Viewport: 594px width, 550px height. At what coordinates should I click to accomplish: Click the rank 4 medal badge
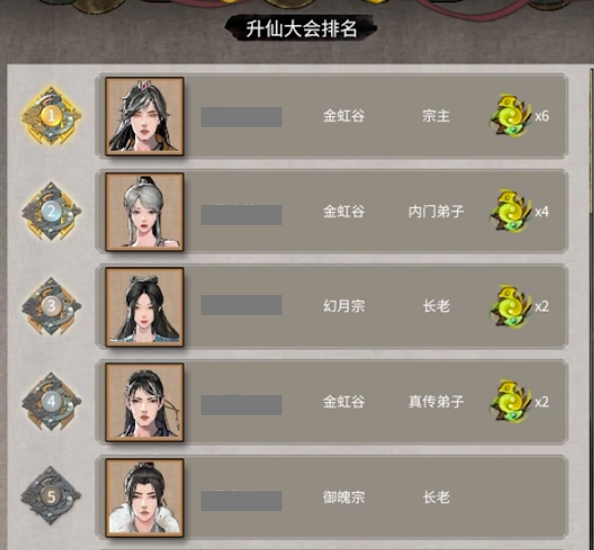click(51, 402)
